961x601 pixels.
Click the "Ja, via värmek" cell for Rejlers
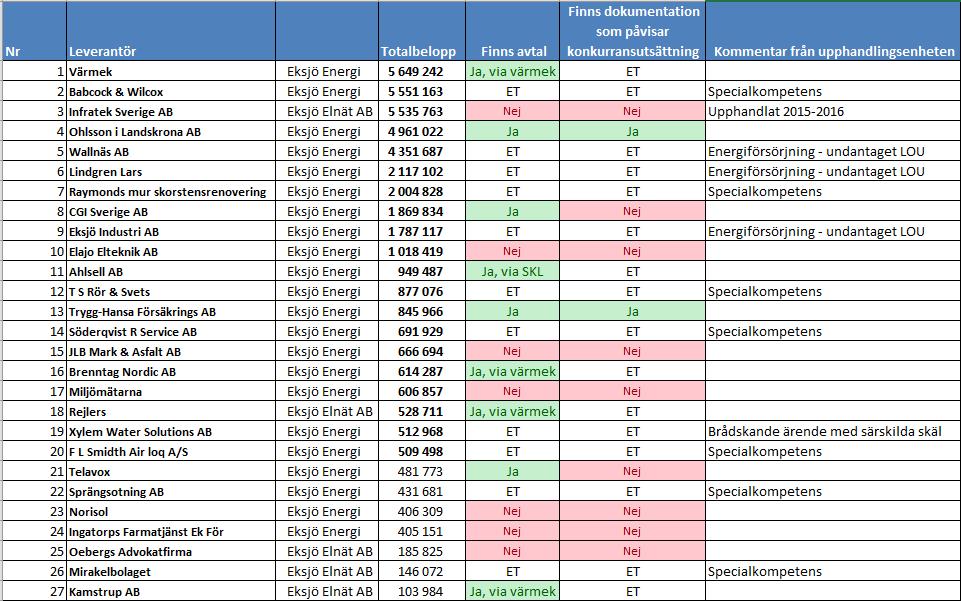(x=512, y=412)
